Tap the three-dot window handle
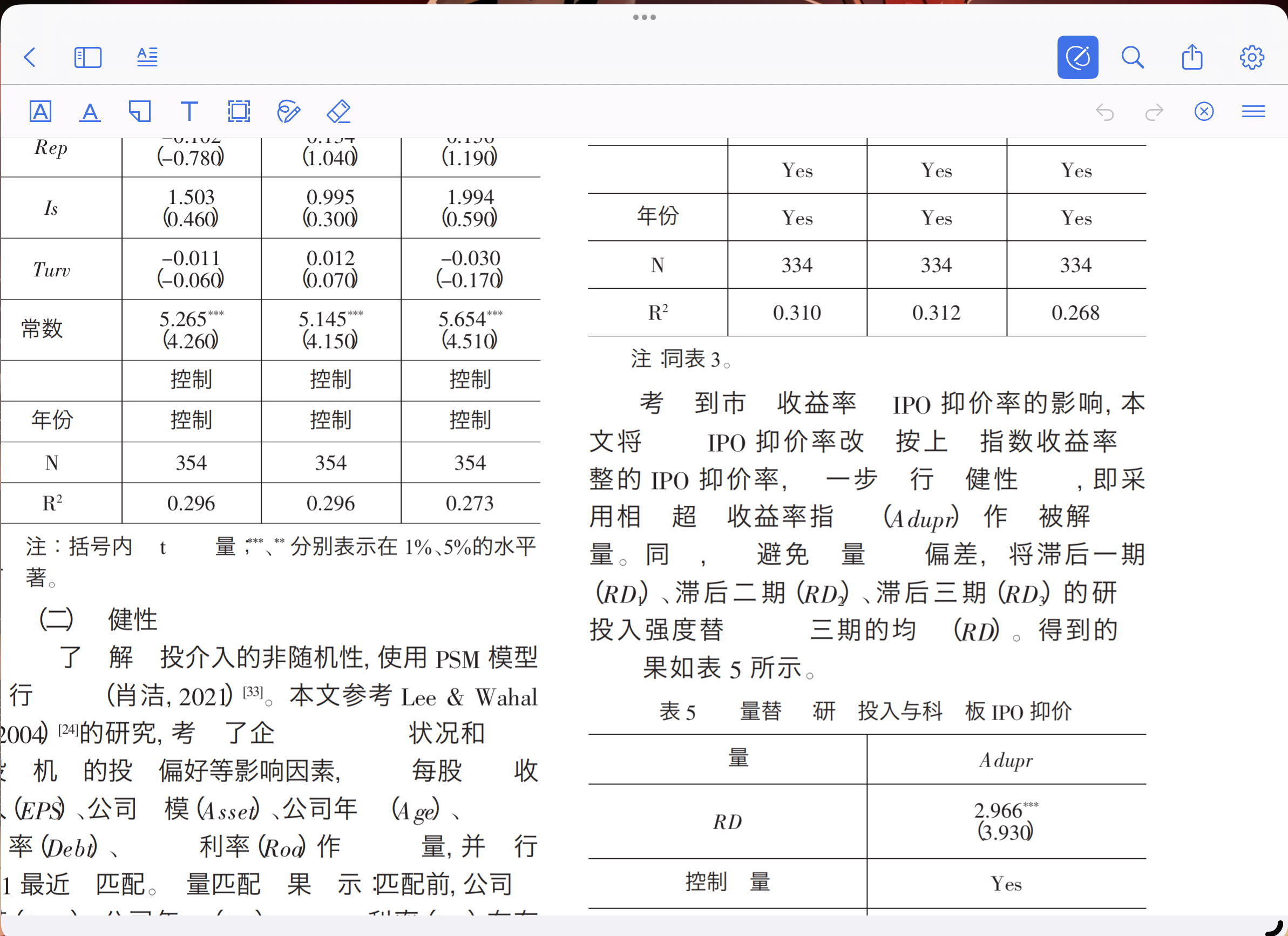This screenshot has height=936, width=1288. click(x=644, y=18)
